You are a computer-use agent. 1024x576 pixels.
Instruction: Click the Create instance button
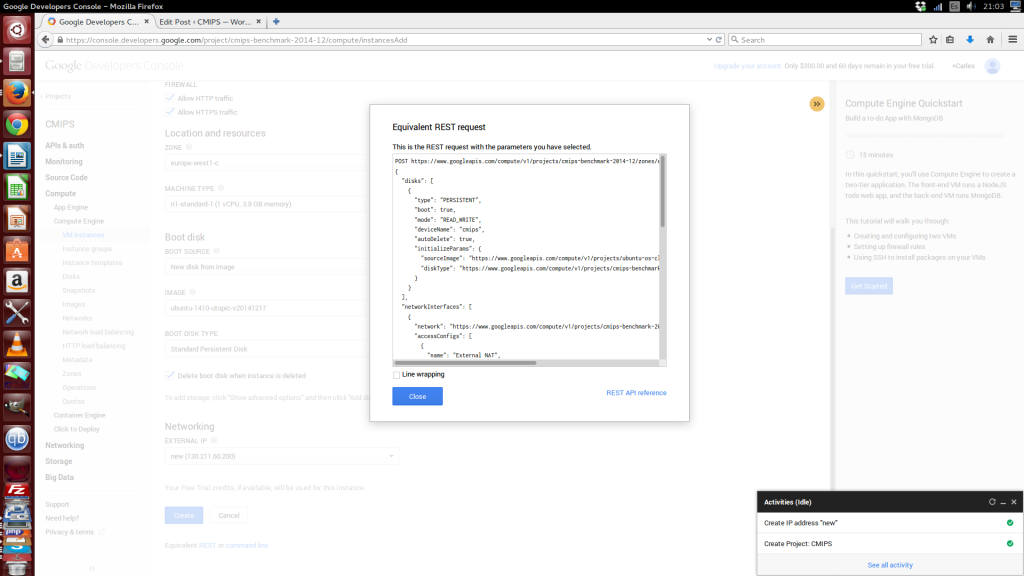coord(184,515)
